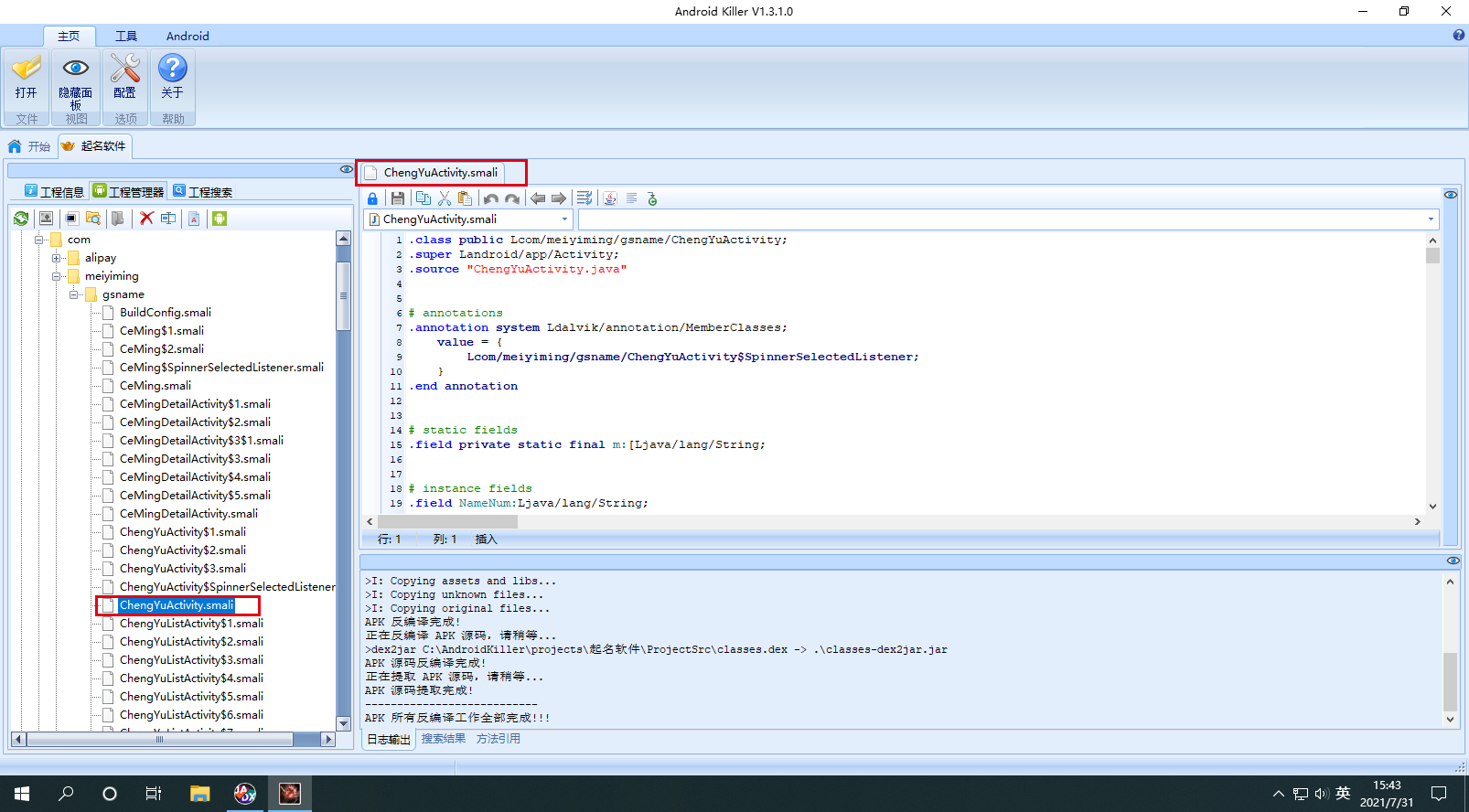Open the ChengYuActivity.smali class dropdown
The width and height of the screenshot is (1469, 812).
pyautogui.click(x=564, y=219)
